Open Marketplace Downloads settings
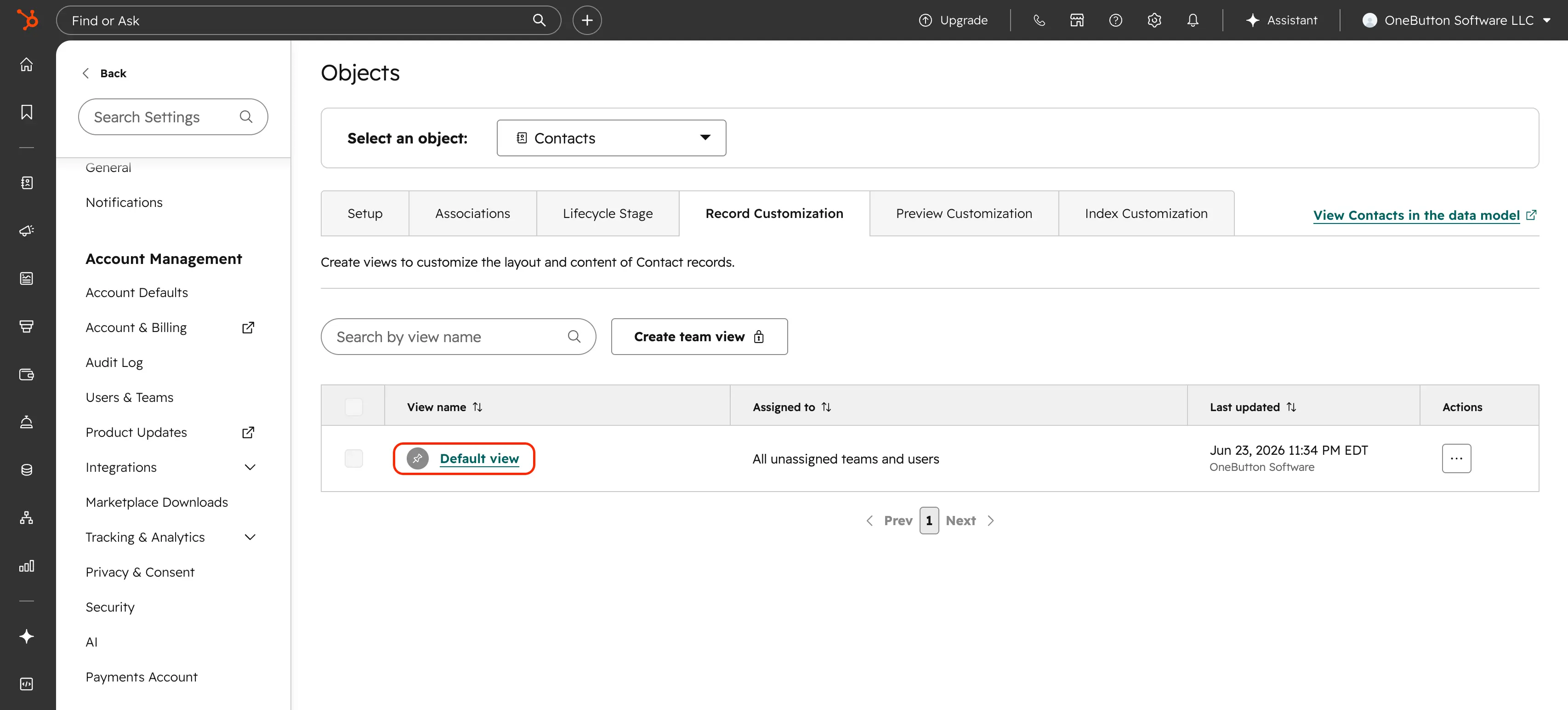1568x710 pixels. tap(157, 502)
